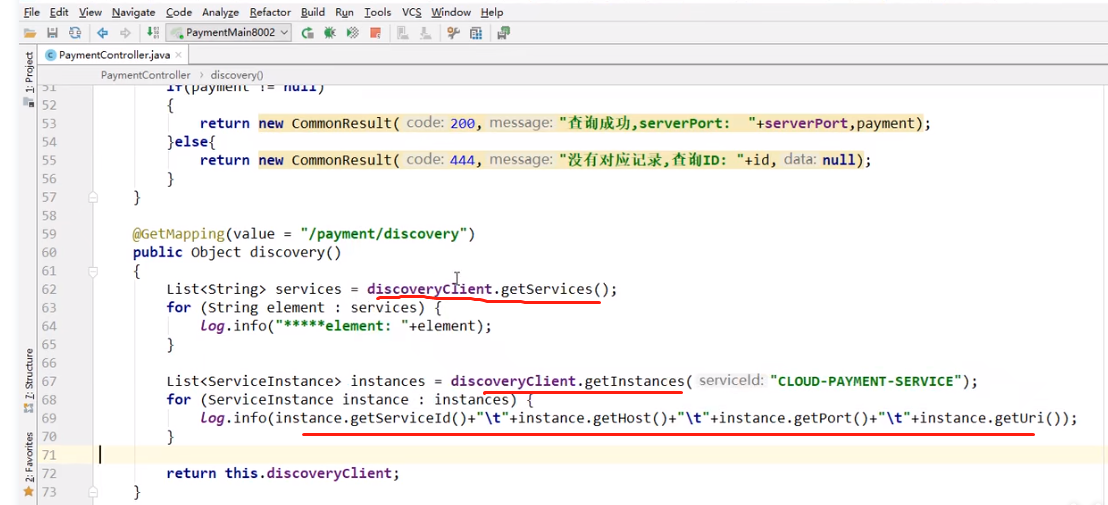Click the green Run icon
This screenshot has width=1108, height=505.
[x=307, y=32]
